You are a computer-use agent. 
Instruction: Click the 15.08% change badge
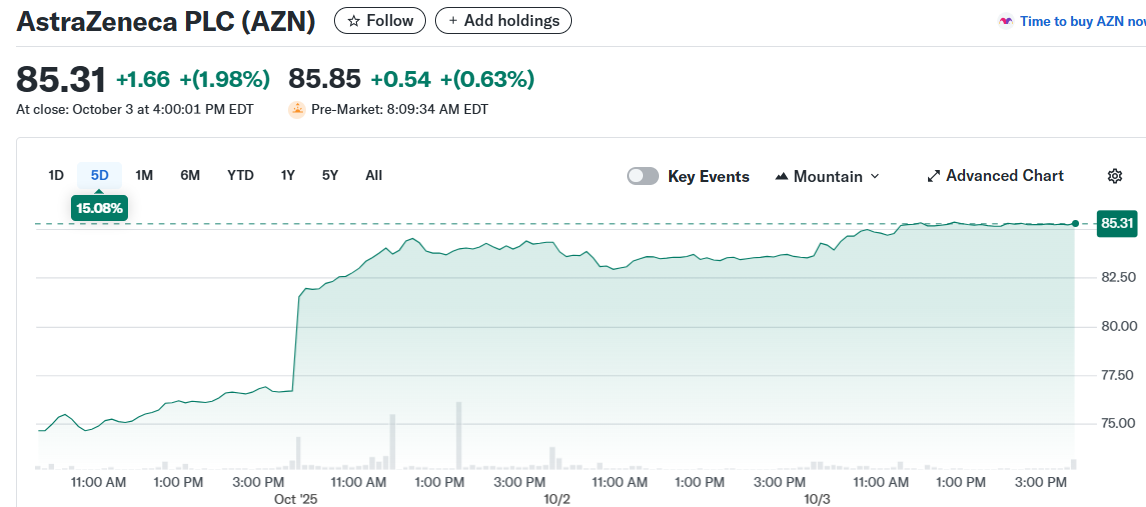[100, 208]
